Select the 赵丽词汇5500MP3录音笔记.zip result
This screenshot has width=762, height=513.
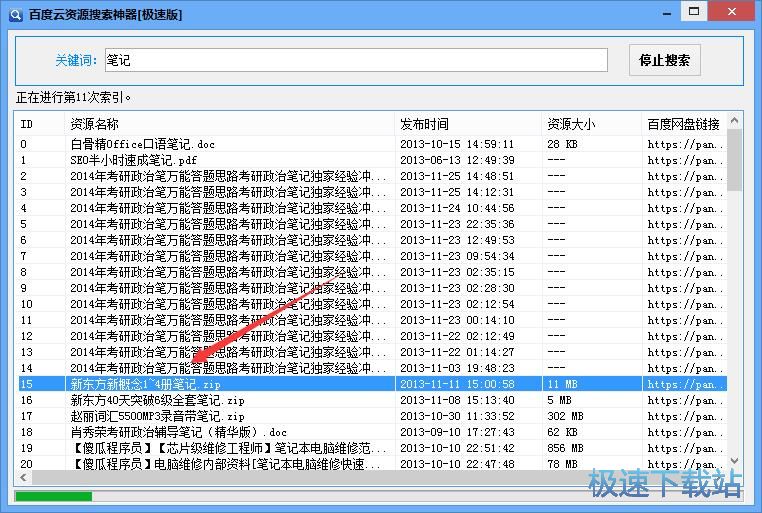157,416
